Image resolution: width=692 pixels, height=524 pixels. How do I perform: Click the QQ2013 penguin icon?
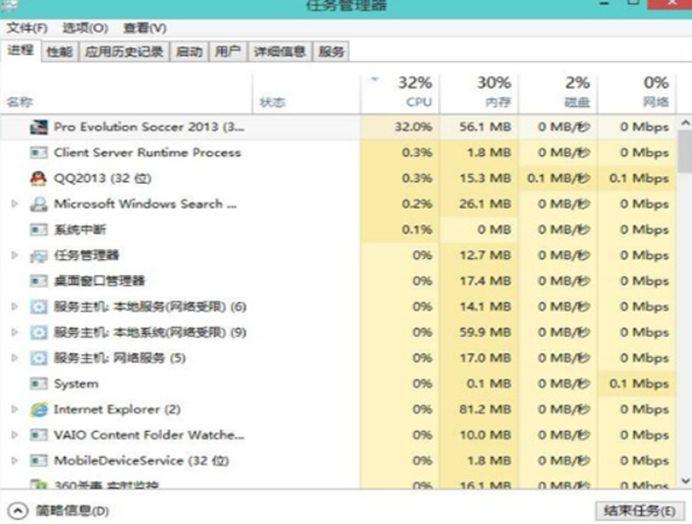38,178
